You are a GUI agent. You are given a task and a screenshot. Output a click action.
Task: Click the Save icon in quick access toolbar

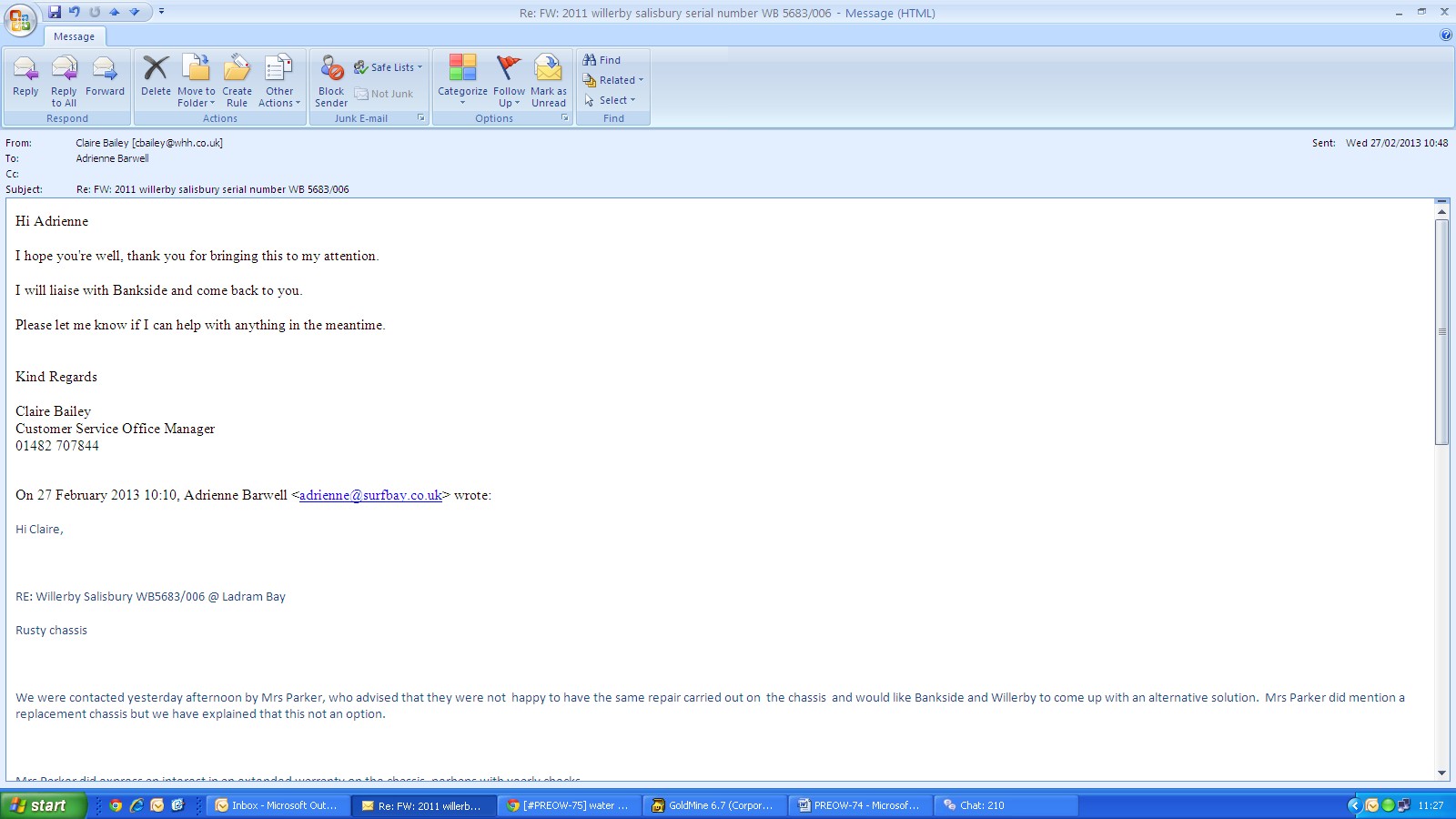(55, 12)
